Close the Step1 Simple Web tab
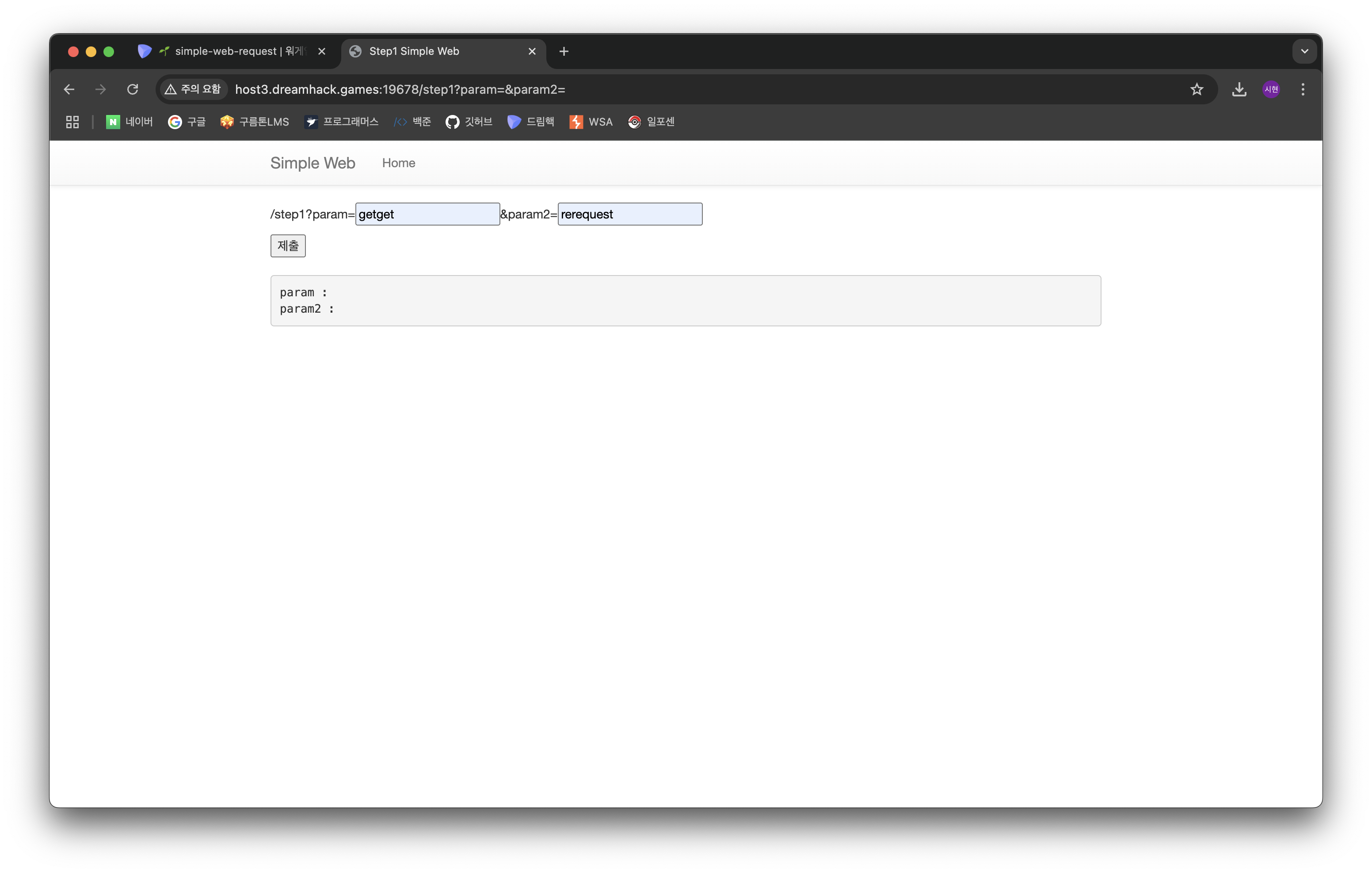 click(532, 51)
